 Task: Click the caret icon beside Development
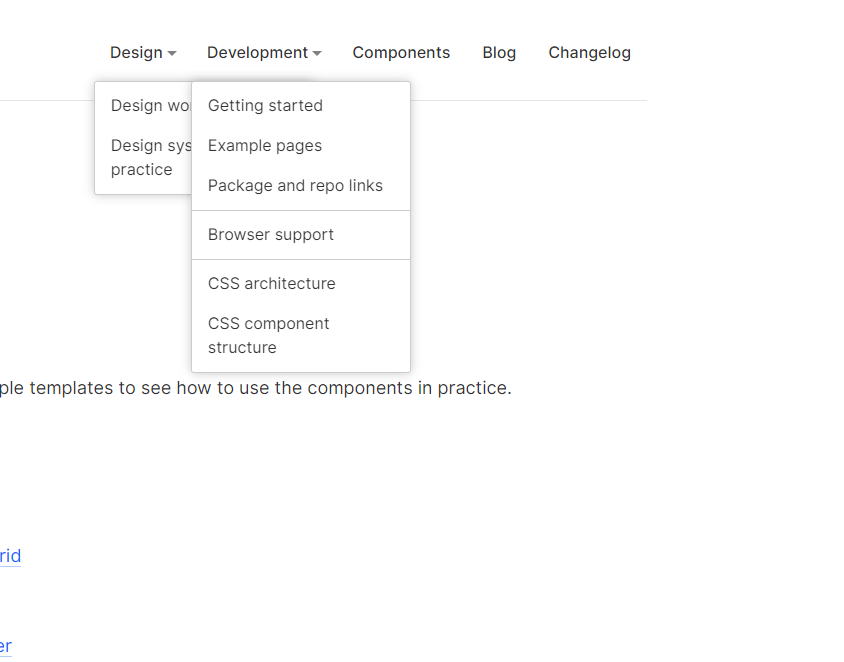point(317,54)
